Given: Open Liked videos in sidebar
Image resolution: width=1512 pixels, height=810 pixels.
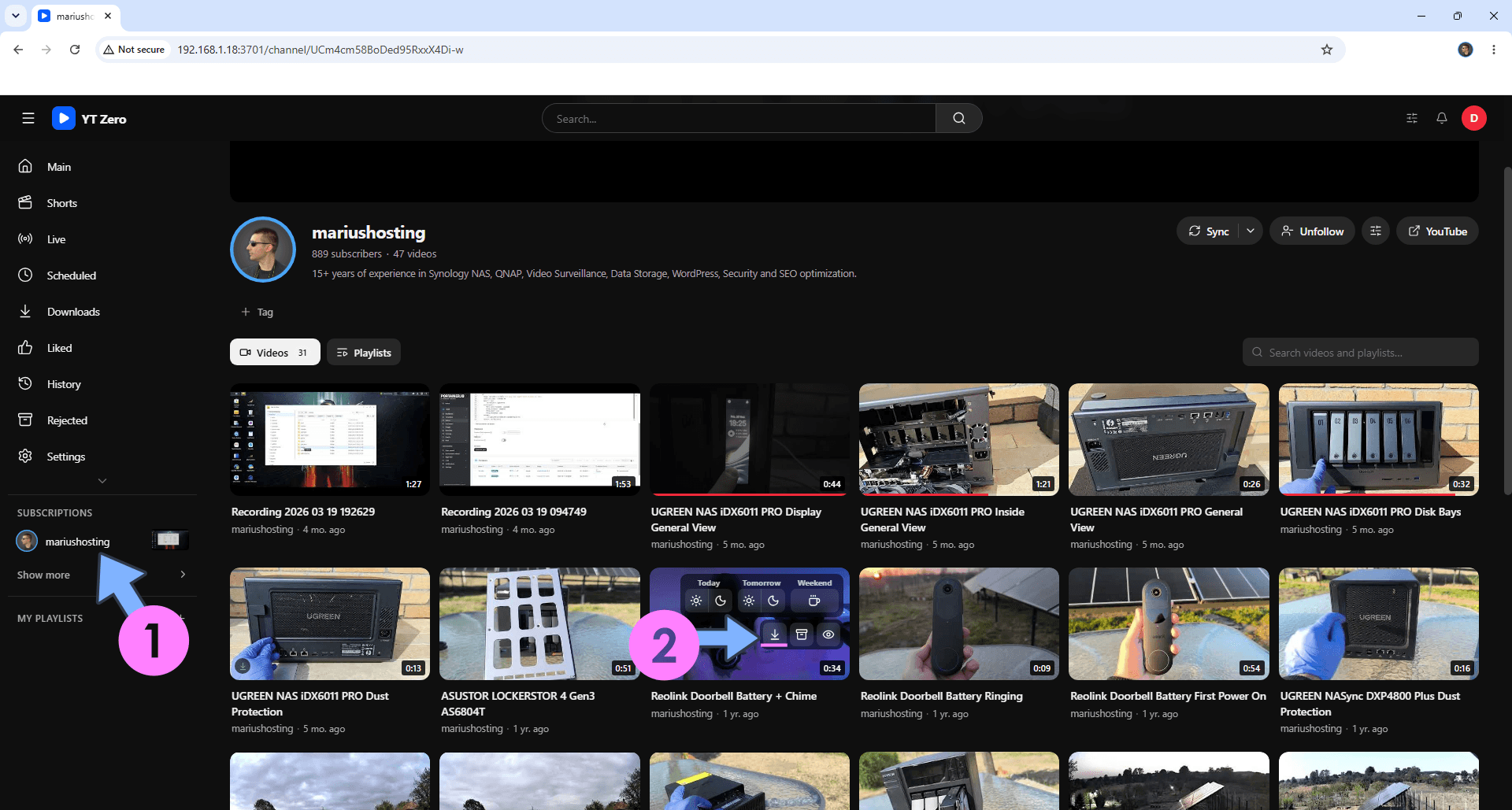Looking at the screenshot, I should coord(102,348).
